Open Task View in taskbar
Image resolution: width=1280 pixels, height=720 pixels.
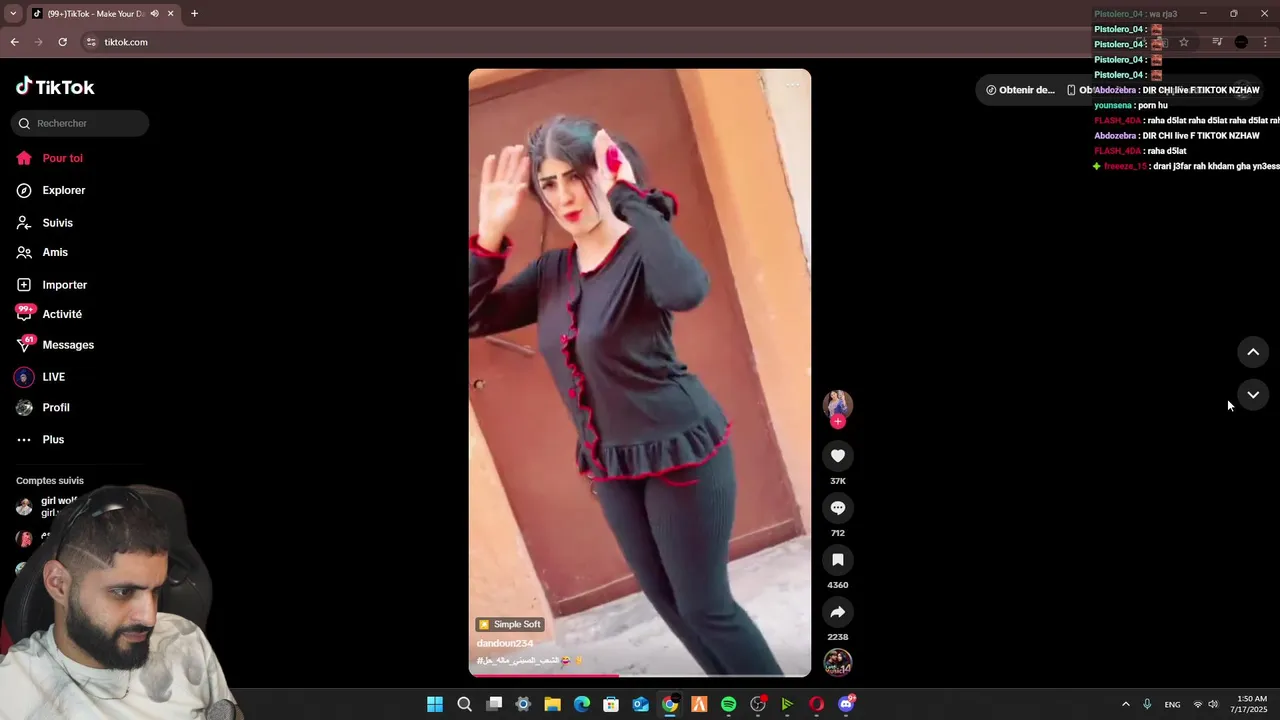pos(494,704)
